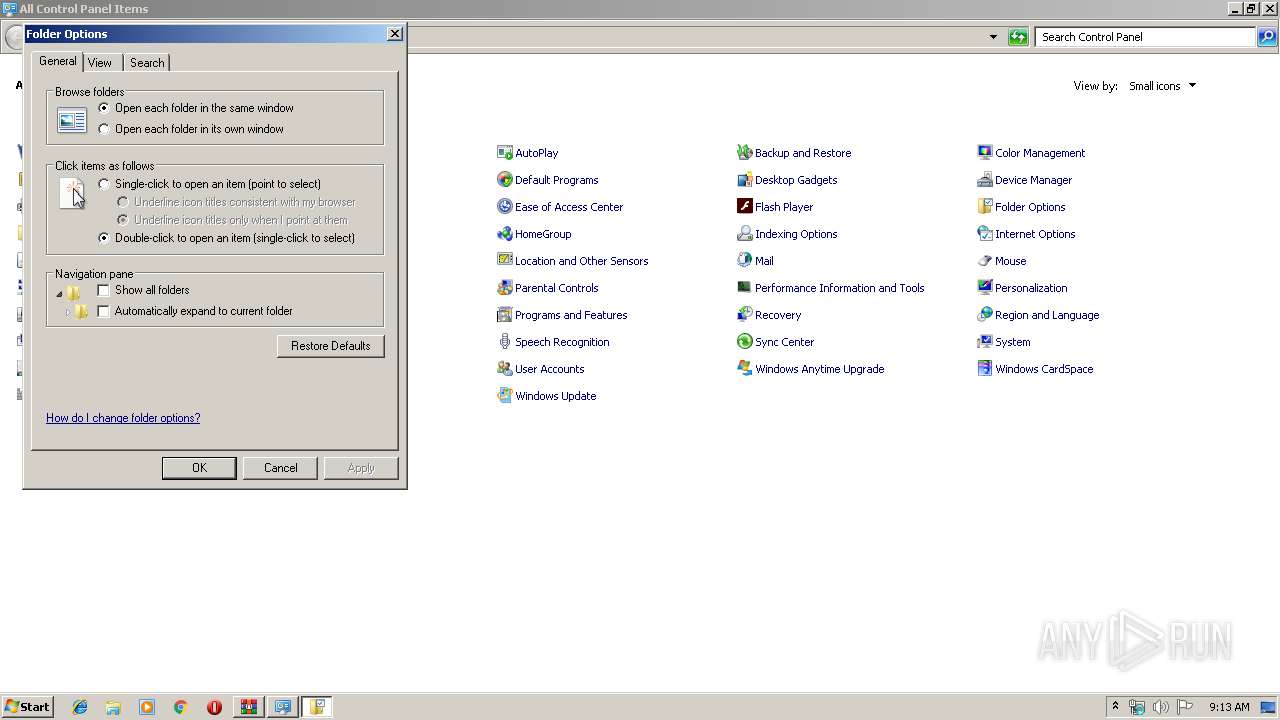
Task: Open Sync Center
Action: coord(775,342)
